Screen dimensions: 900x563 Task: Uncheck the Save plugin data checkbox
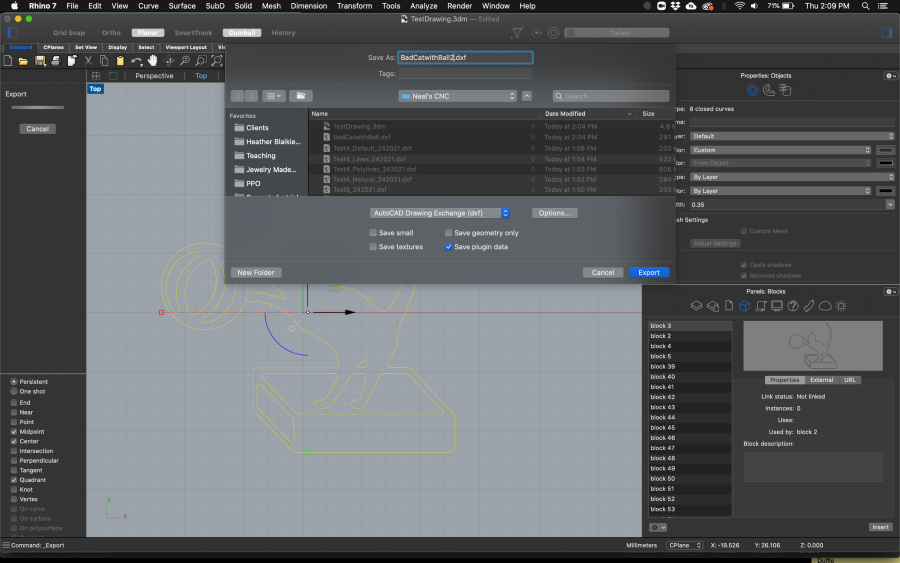click(x=448, y=247)
